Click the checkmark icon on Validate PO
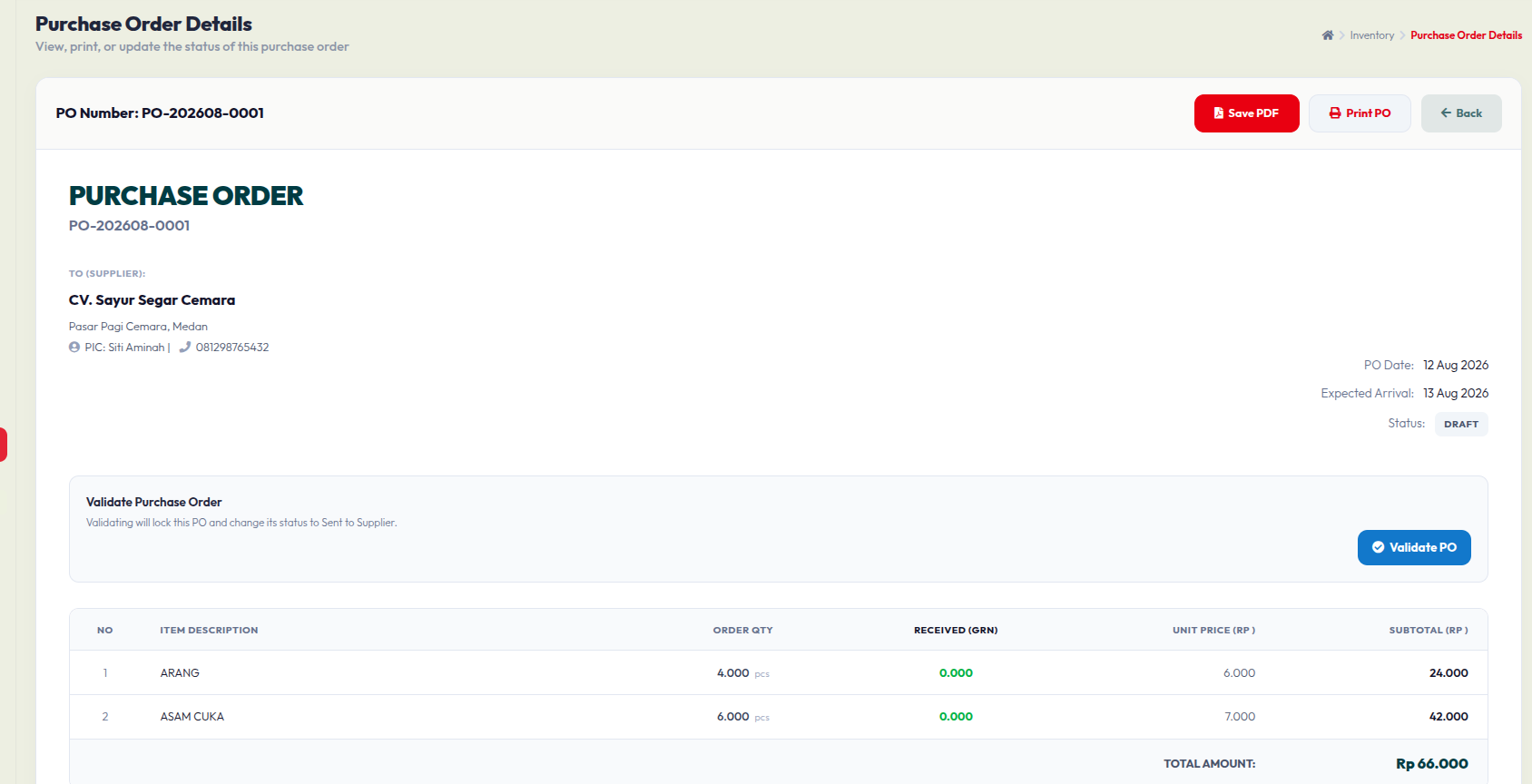The width and height of the screenshot is (1532, 784). [x=1379, y=547]
